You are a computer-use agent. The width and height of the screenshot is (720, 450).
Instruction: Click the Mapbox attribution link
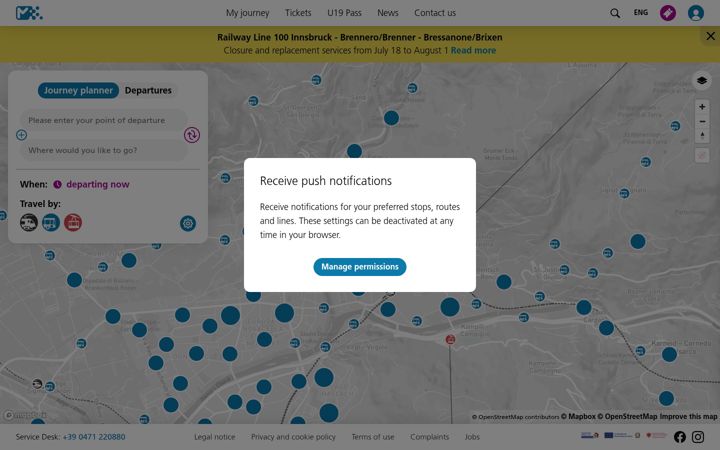pos(578,416)
